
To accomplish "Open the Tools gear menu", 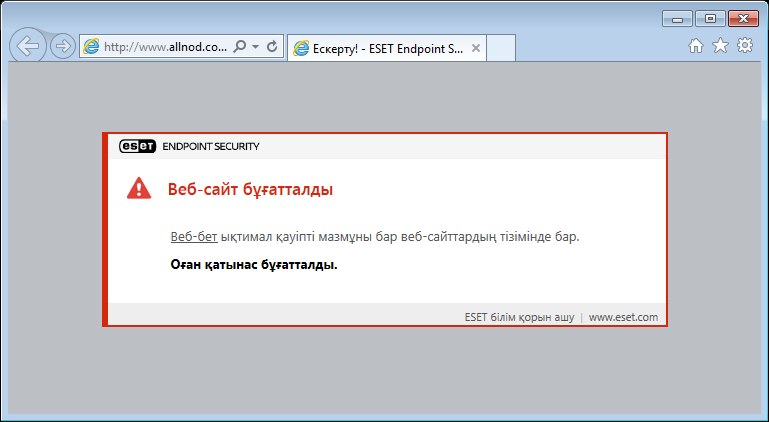I will pos(745,46).
